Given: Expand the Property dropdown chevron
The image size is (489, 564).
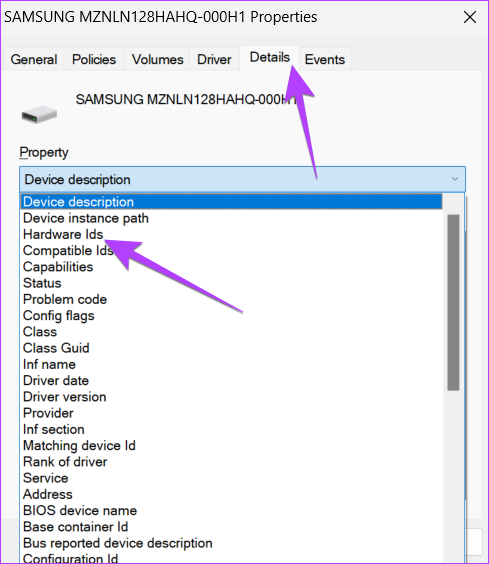Looking at the screenshot, I should coord(455,179).
